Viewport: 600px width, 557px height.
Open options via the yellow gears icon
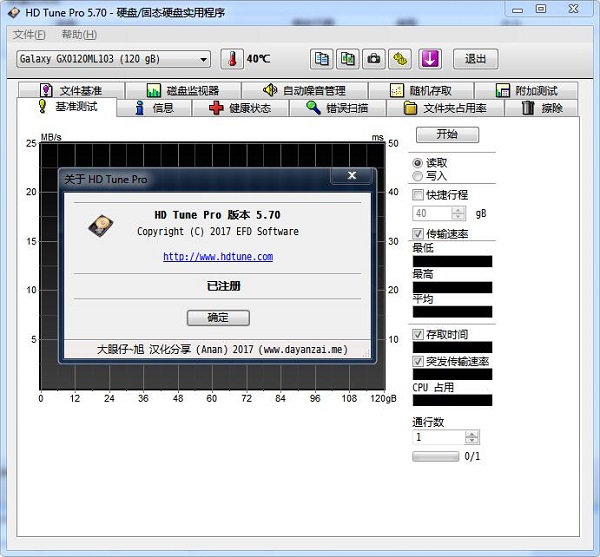pyautogui.click(x=402, y=59)
